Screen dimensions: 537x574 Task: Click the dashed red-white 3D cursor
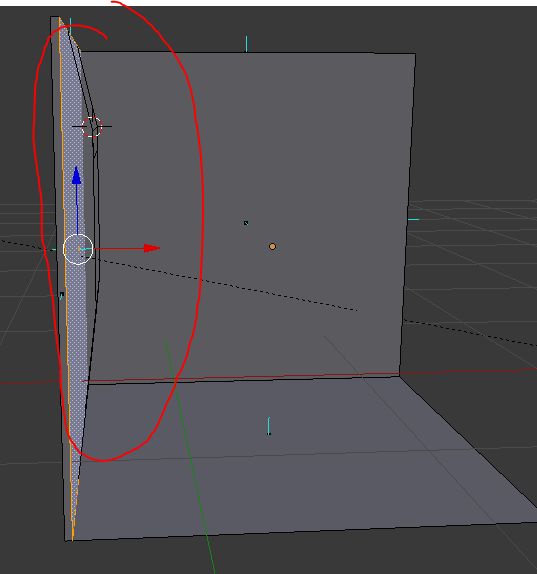92,127
